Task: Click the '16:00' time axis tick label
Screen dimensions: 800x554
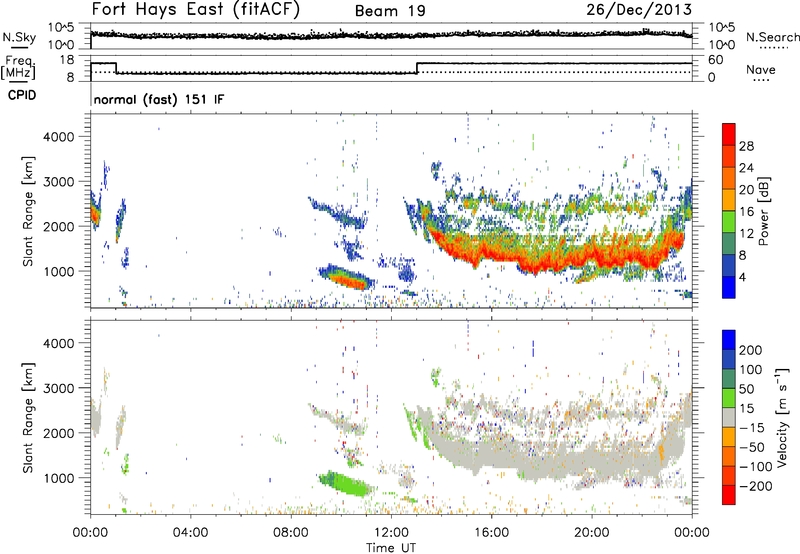Action: click(491, 533)
